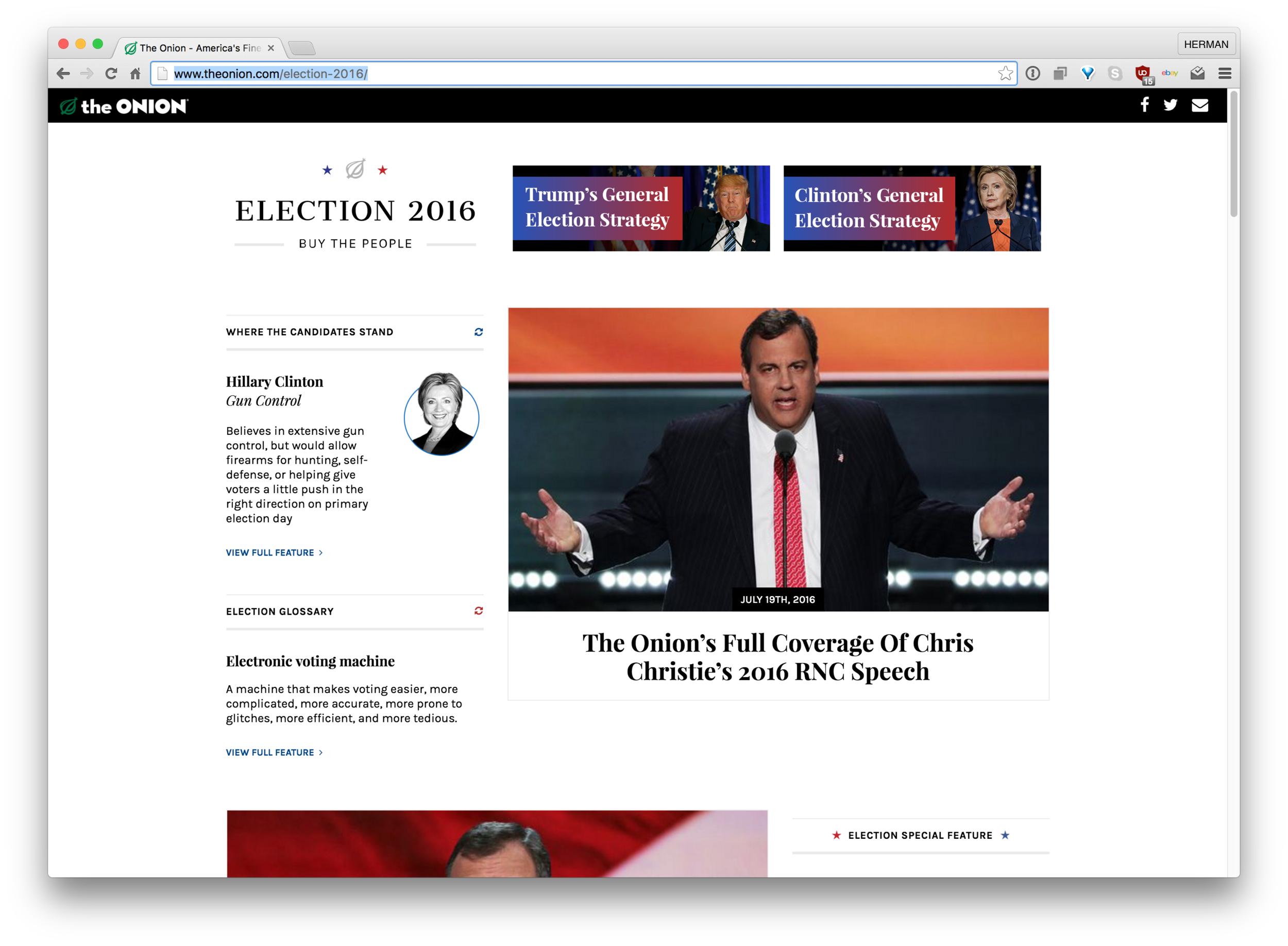Click the Electronic voting machine heading
The height and width of the screenshot is (946, 1288).
point(310,661)
